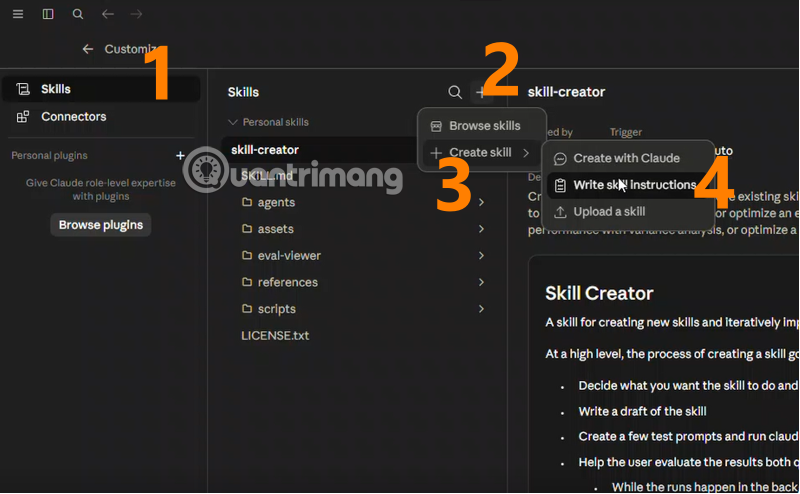This screenshot has width=800, height=494.
Task: Click the Browse skills store icon
Action: click(436, 126)
